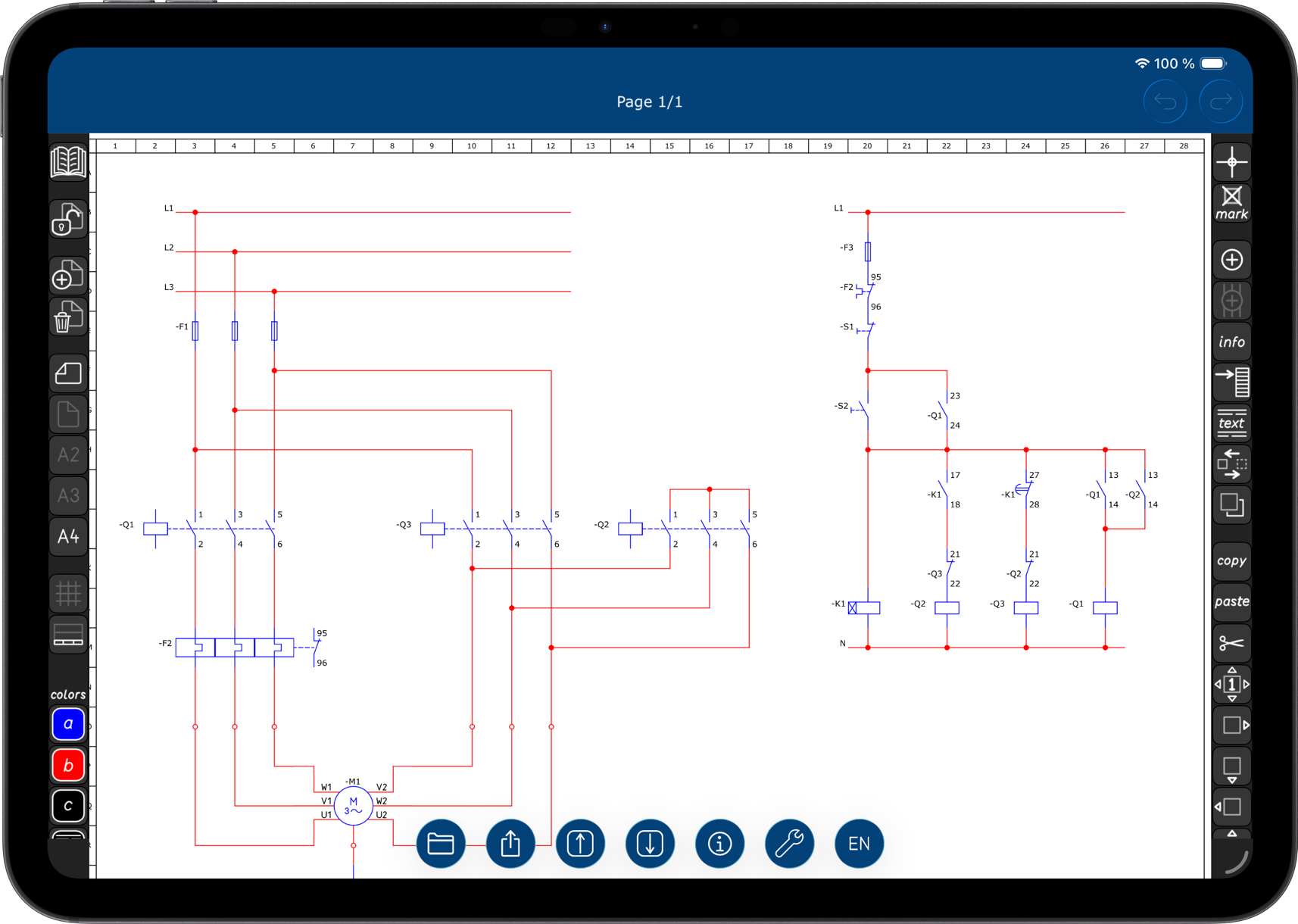Expand selection to the right
The width and height of the screenshot is (1298, 924).
click(x=1231, y=725)
